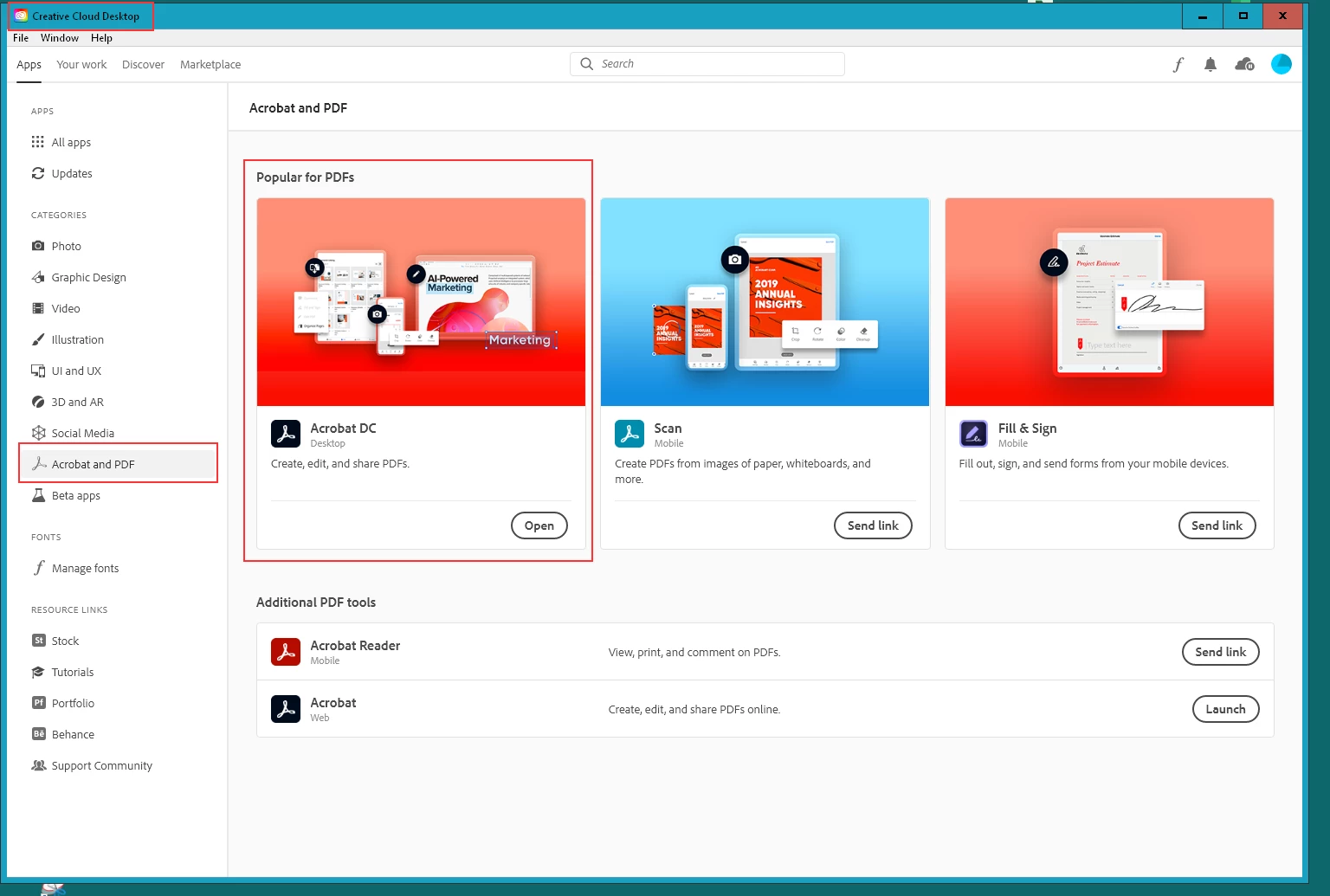The height and width of the screenshot is (896, 1330).
Task: Switch to the Your work tab
Action: 81,65
